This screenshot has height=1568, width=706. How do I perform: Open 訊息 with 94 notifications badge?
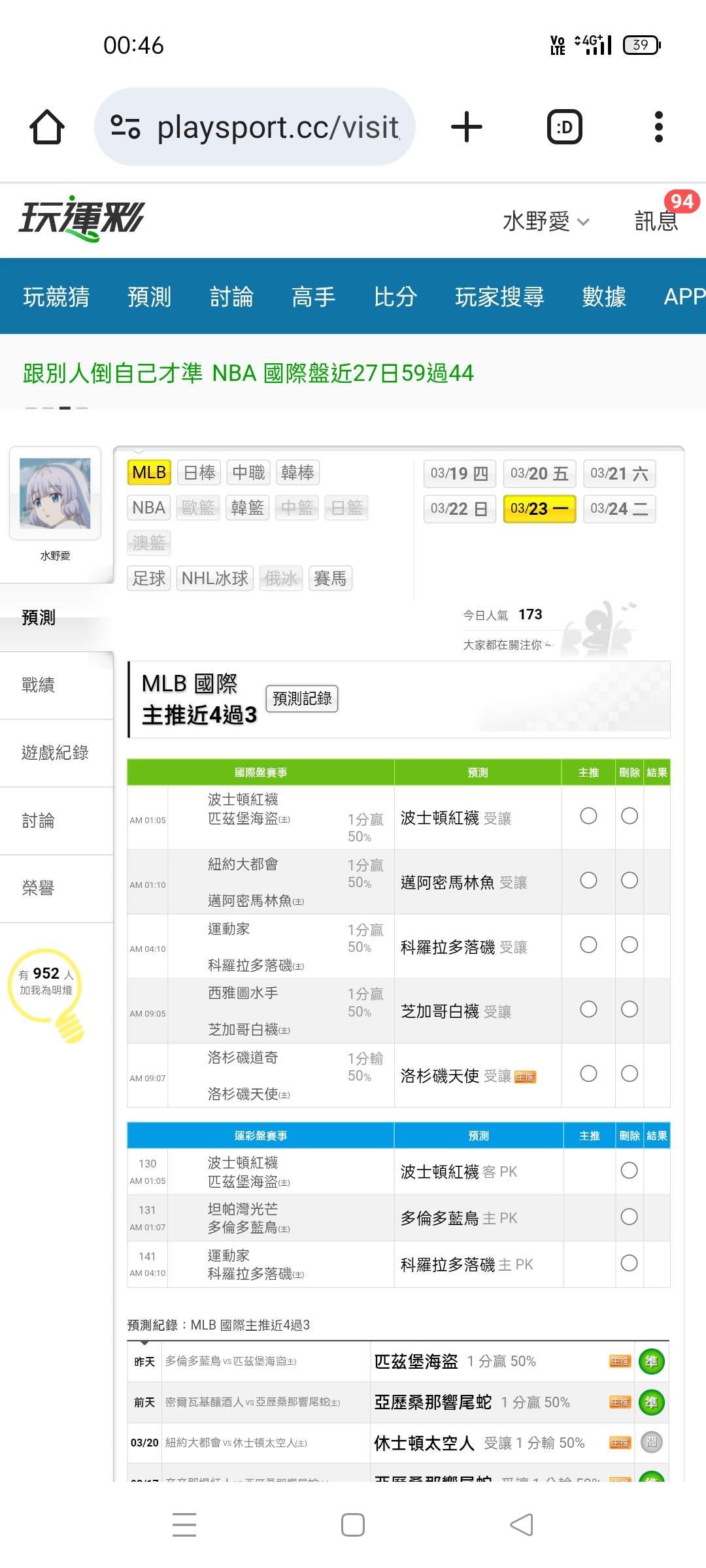point(657,221)
